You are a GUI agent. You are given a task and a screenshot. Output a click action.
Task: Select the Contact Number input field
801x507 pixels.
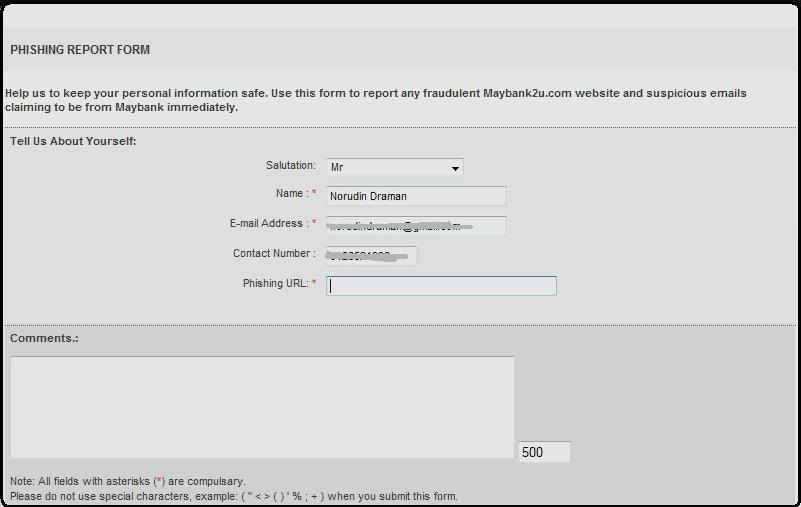coord(371,256)
